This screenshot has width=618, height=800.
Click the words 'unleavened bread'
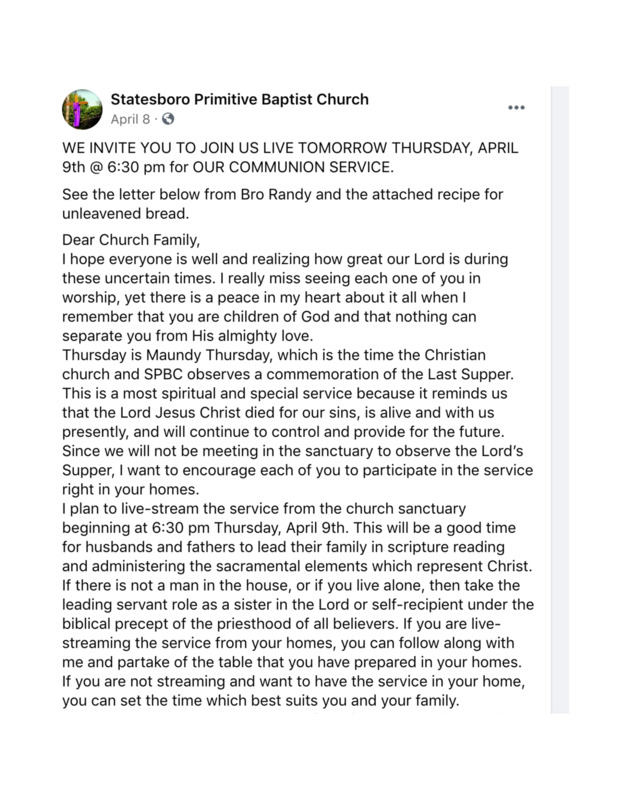126,214
